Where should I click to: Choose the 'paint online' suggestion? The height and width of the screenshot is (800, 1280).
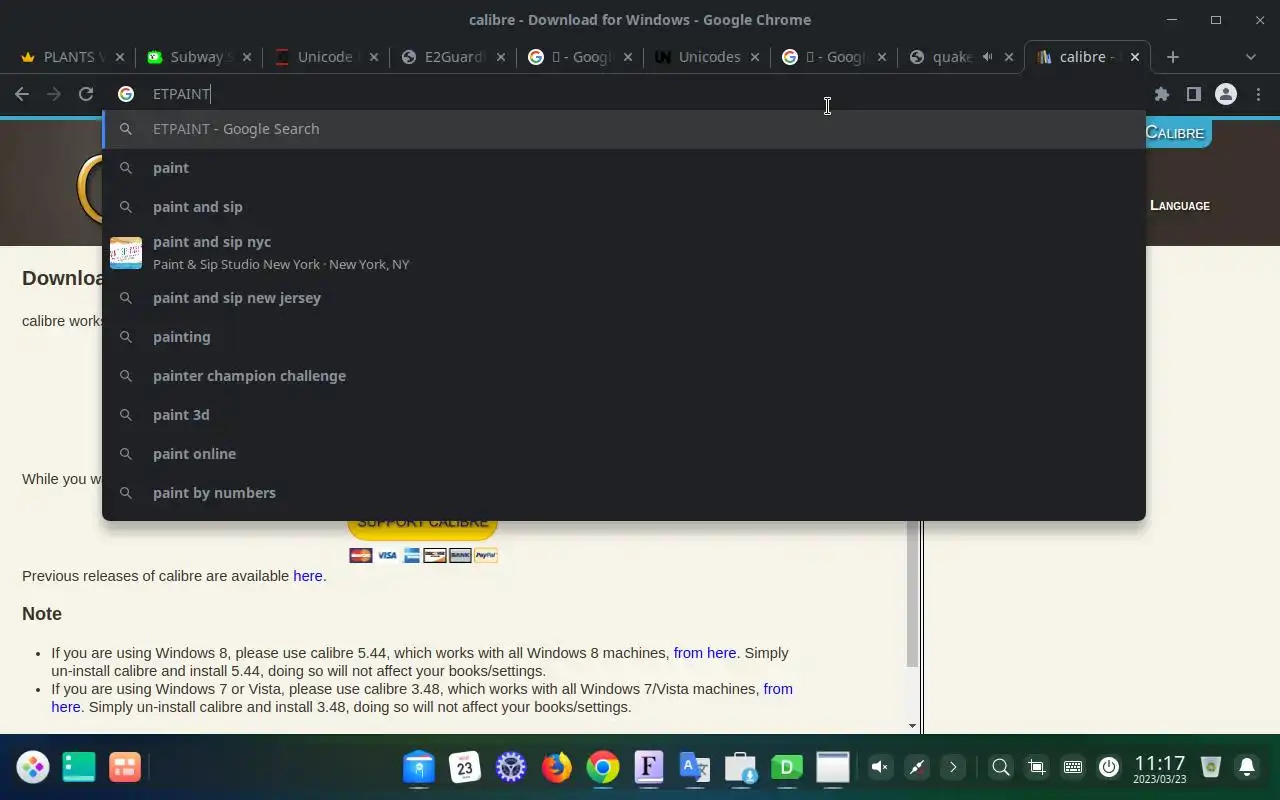tap(624, 454)
